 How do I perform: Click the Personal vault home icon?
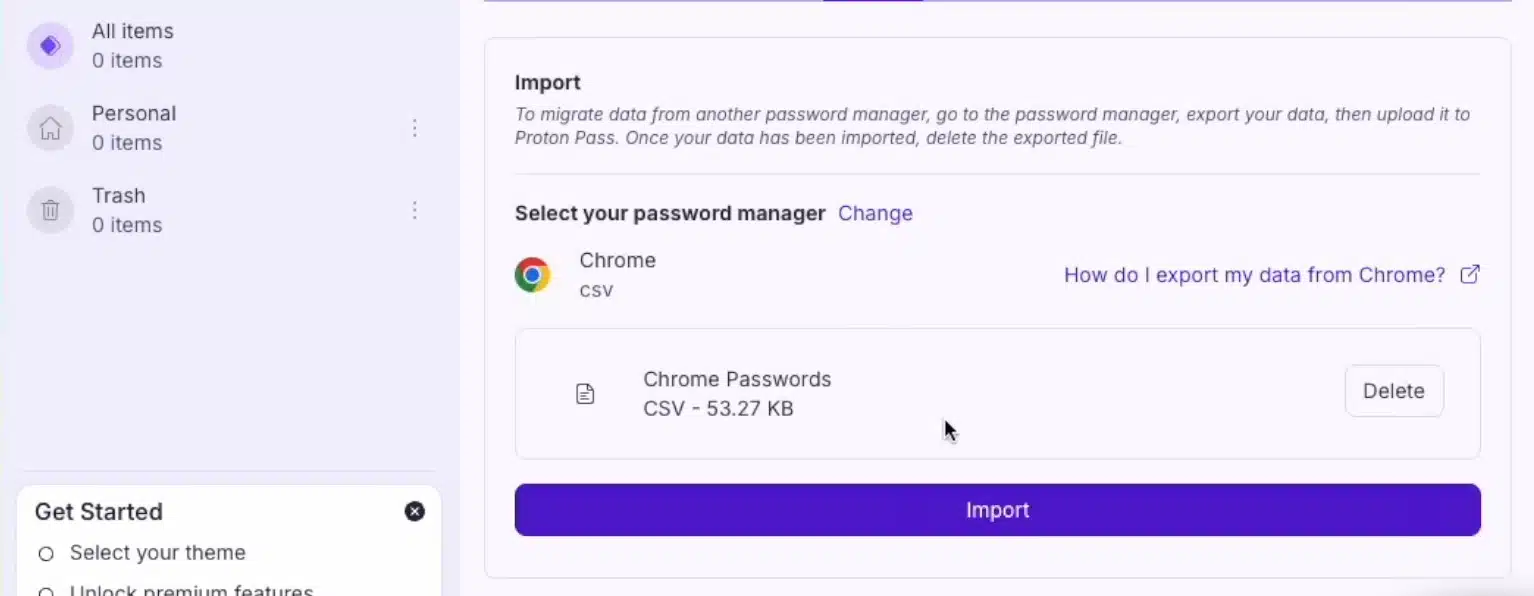click(x=50, y=128)
